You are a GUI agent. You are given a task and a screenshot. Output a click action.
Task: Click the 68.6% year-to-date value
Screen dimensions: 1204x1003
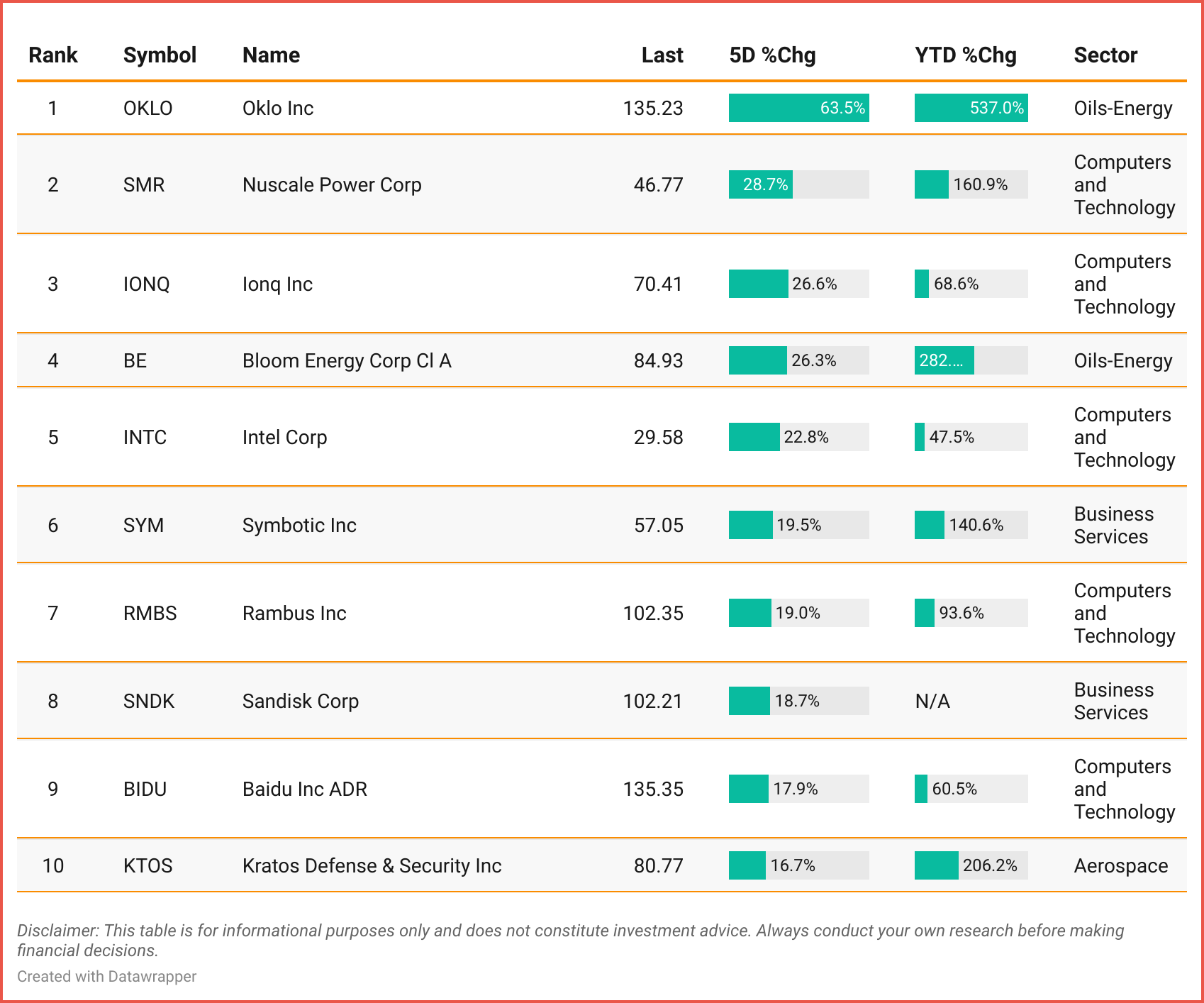956,284
